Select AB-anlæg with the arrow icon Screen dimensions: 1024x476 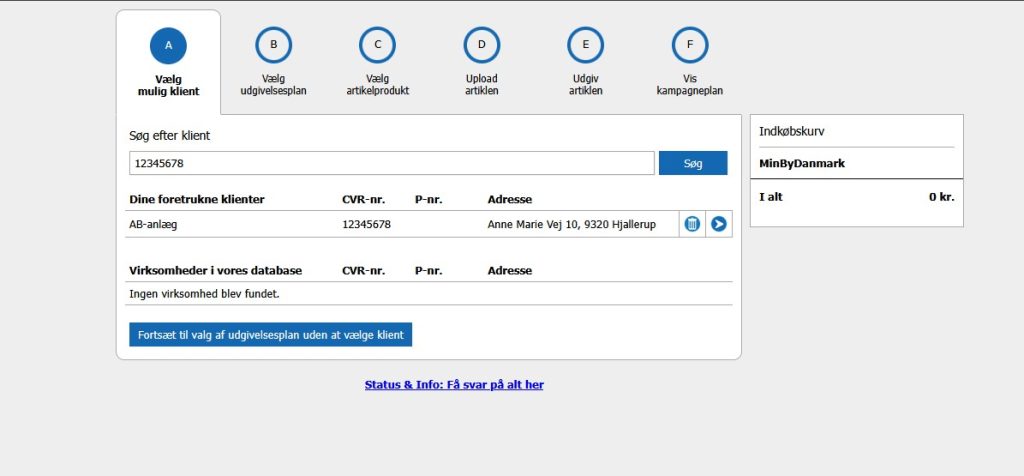click(719, 224)
